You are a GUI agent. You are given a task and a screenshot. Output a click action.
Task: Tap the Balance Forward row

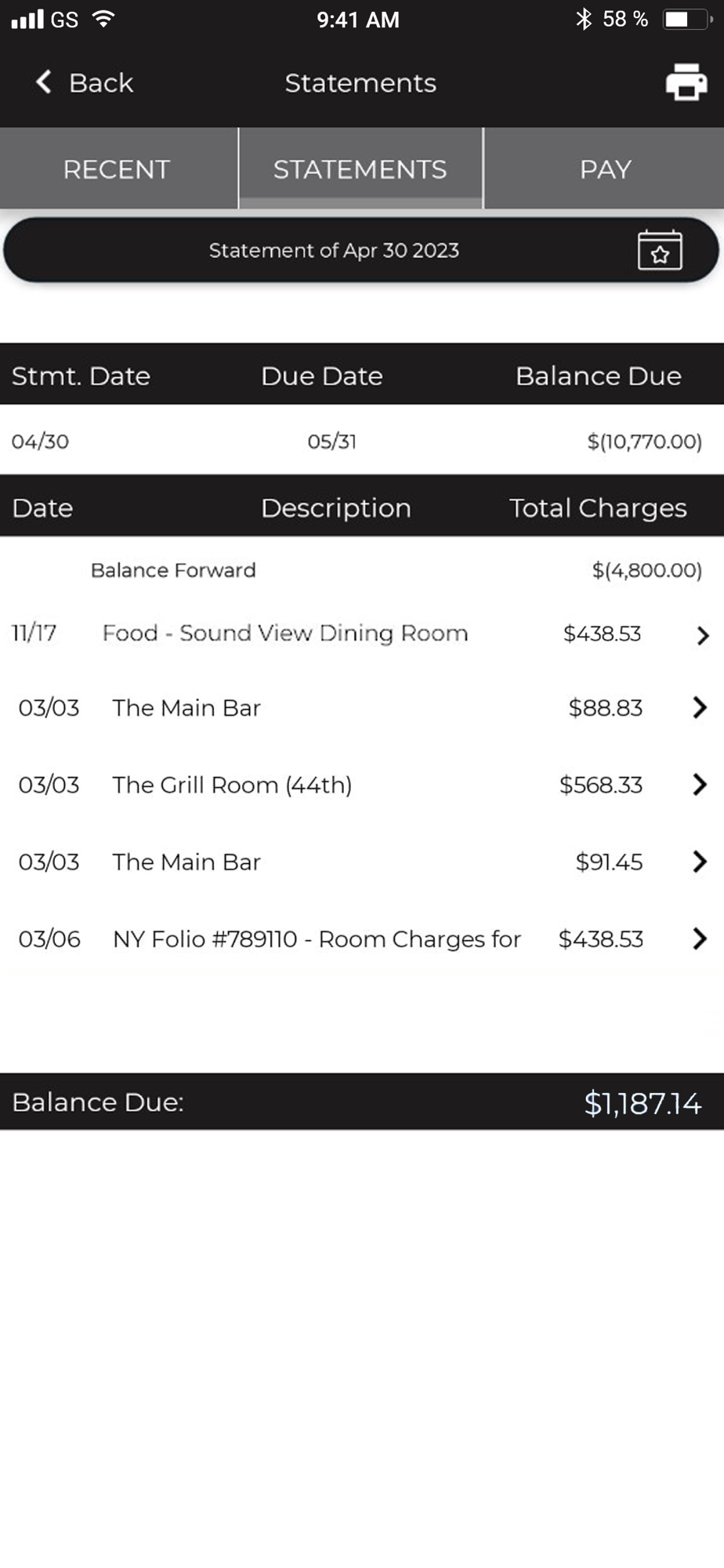click(173, 570)
